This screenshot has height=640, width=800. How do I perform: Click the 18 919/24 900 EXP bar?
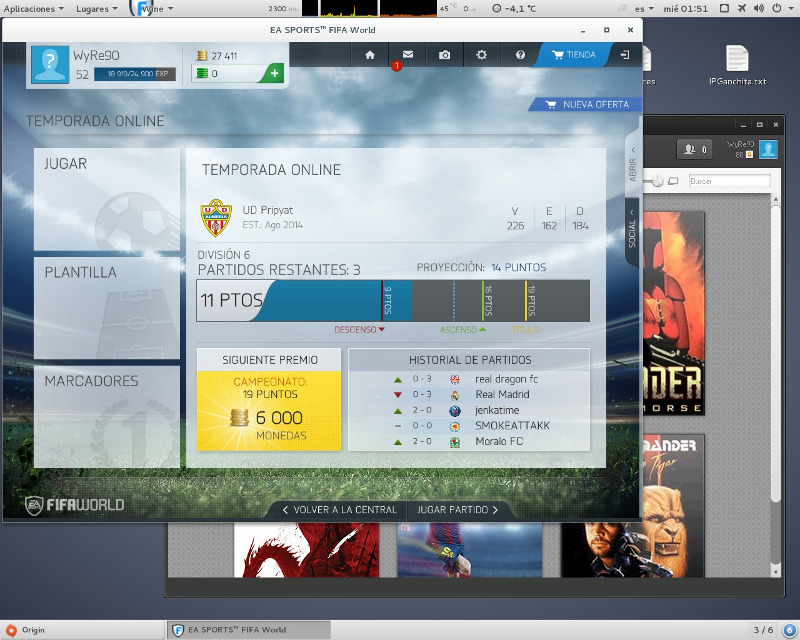click(135, 74)
